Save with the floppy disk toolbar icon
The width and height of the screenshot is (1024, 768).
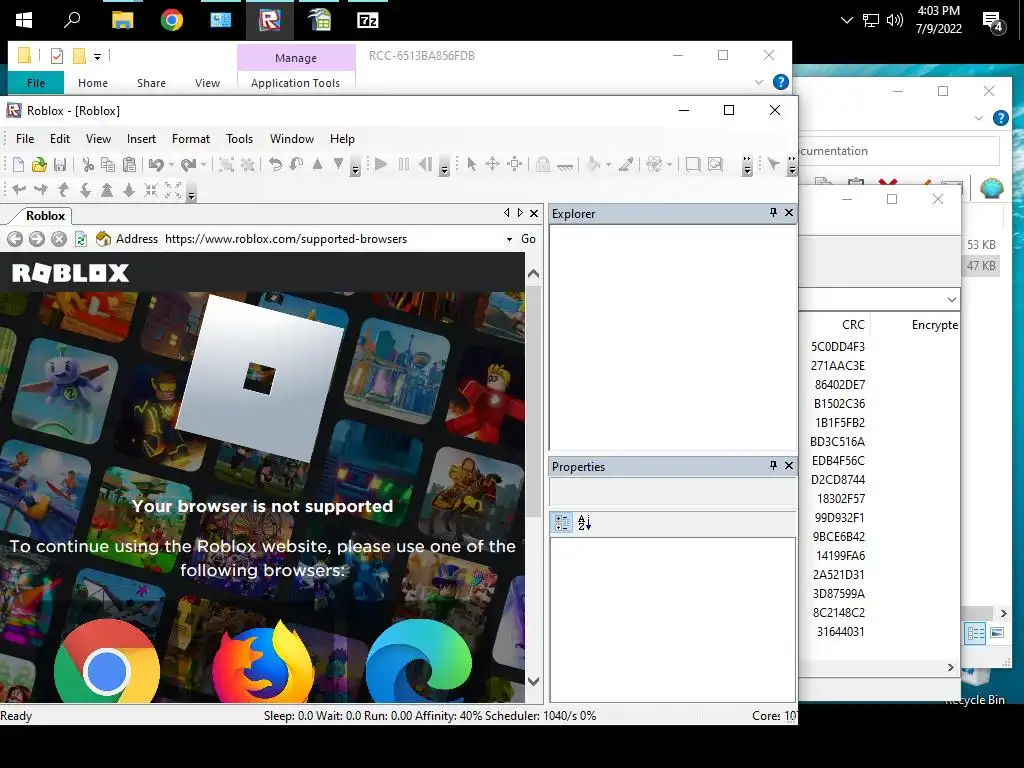click(x=60, y=165)
